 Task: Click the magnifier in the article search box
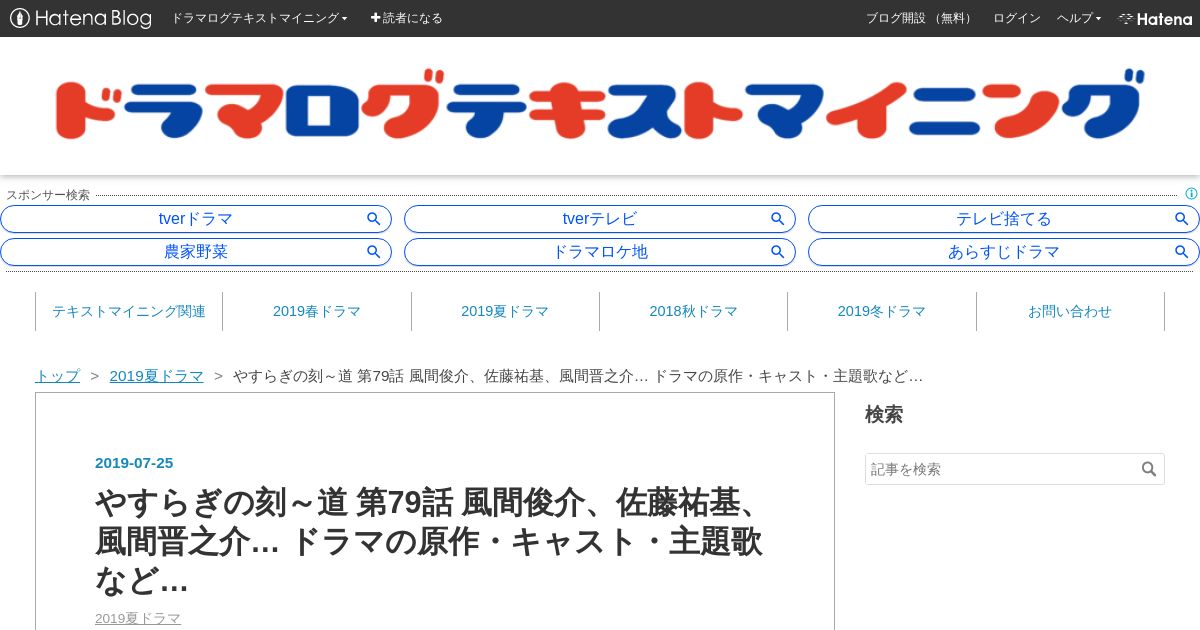pos(1149,469)
